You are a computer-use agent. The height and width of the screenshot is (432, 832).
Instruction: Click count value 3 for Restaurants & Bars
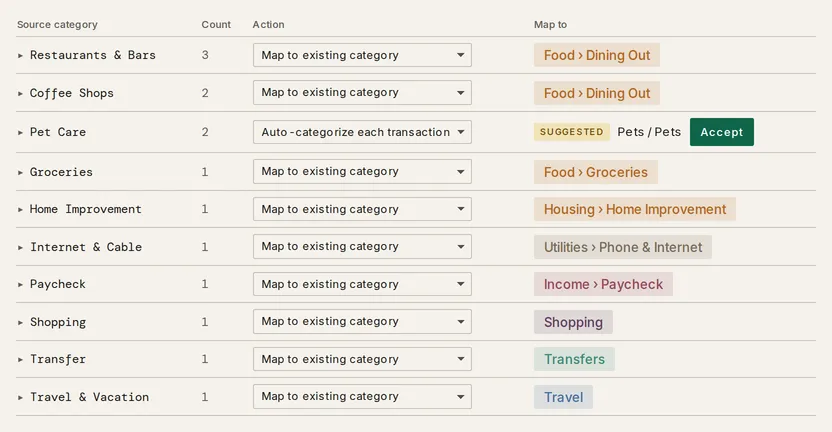[x=205, y=55]
